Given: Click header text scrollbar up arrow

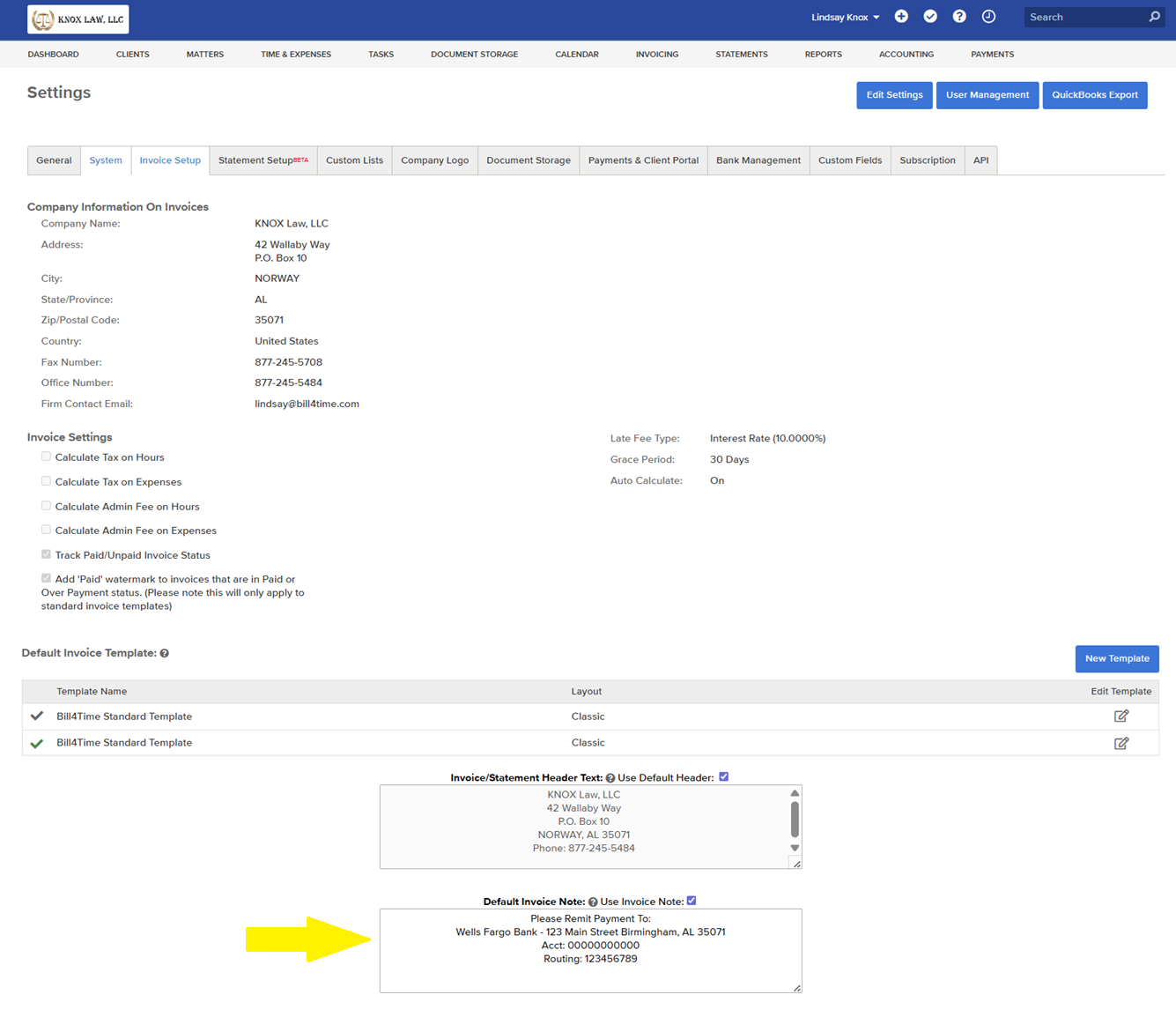Looking at the screenshot, I should tap(795, 793).
